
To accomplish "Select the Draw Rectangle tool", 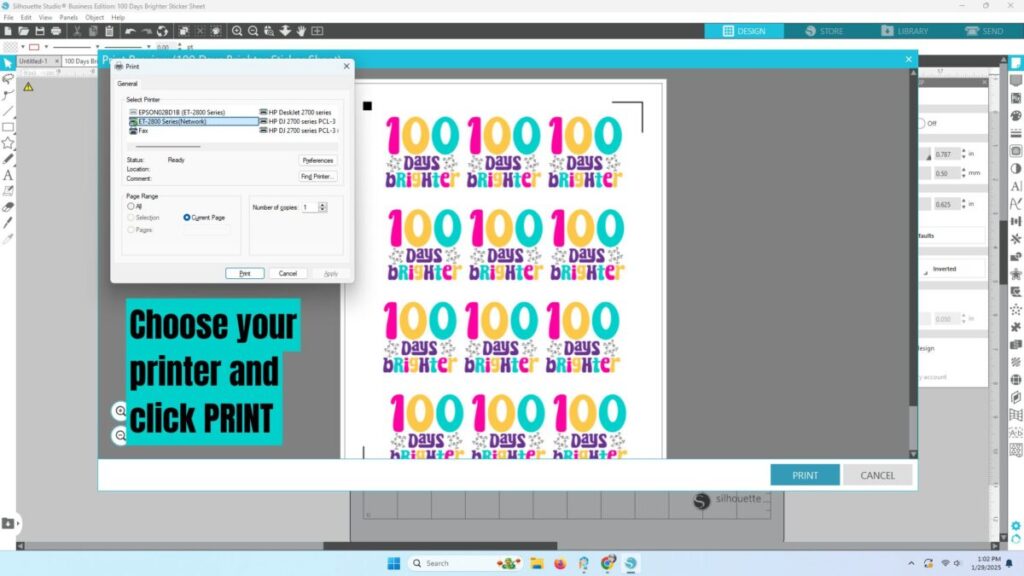I will 8,127.
